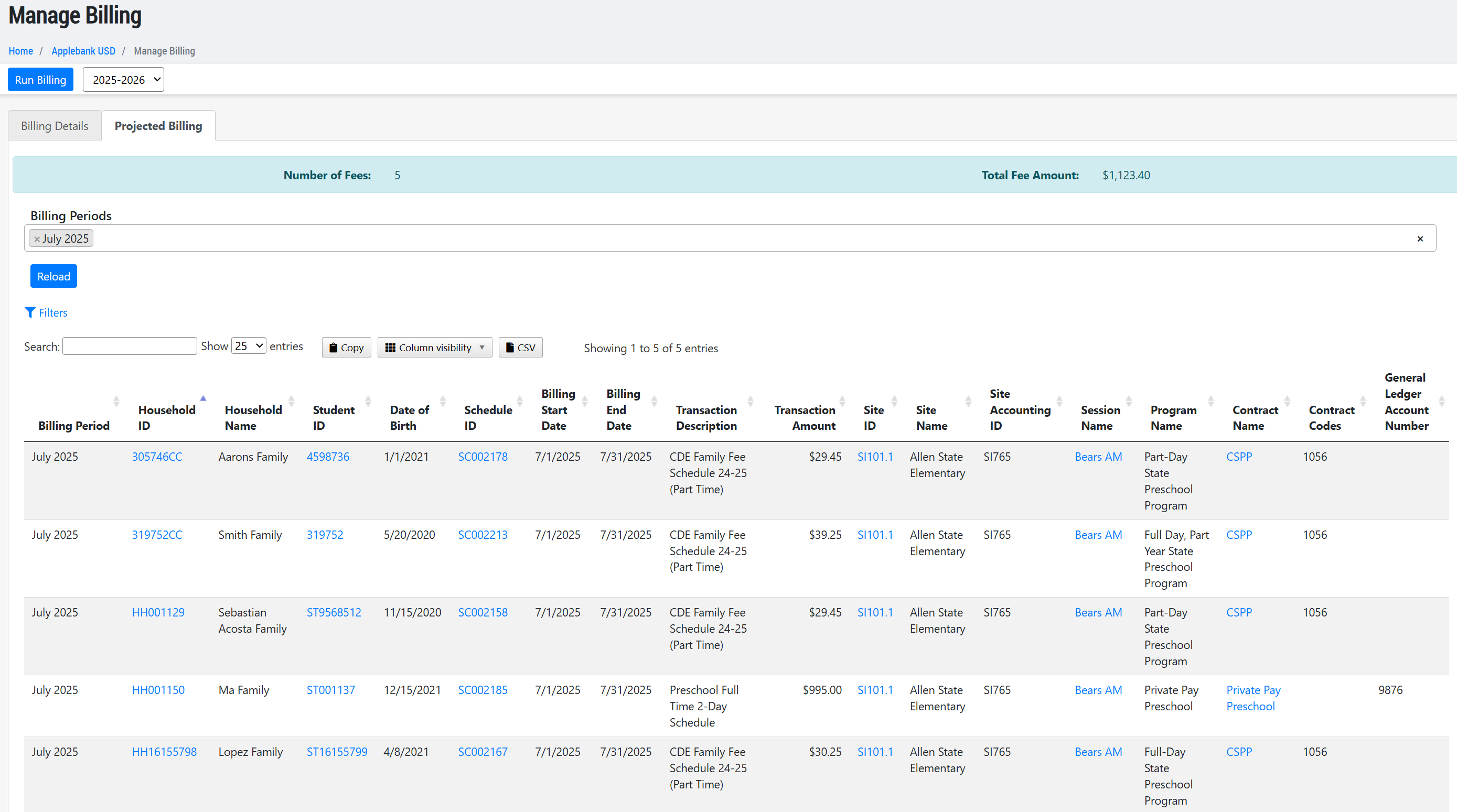Export the table with the CSV button
The height and width of the screenshot is (812, 1457).
point(520,348)
